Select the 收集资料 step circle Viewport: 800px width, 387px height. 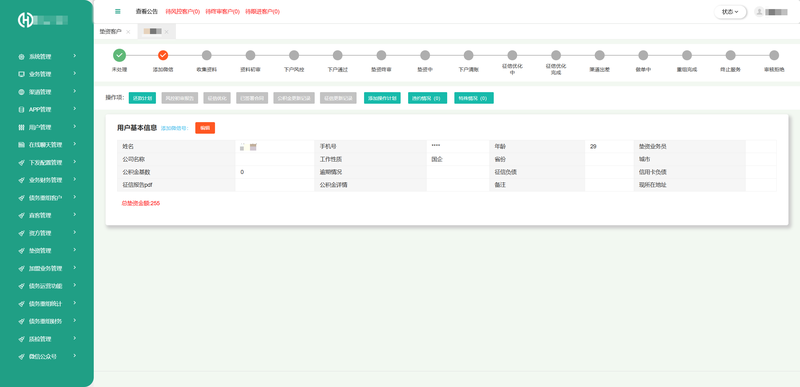click(207, 55)
